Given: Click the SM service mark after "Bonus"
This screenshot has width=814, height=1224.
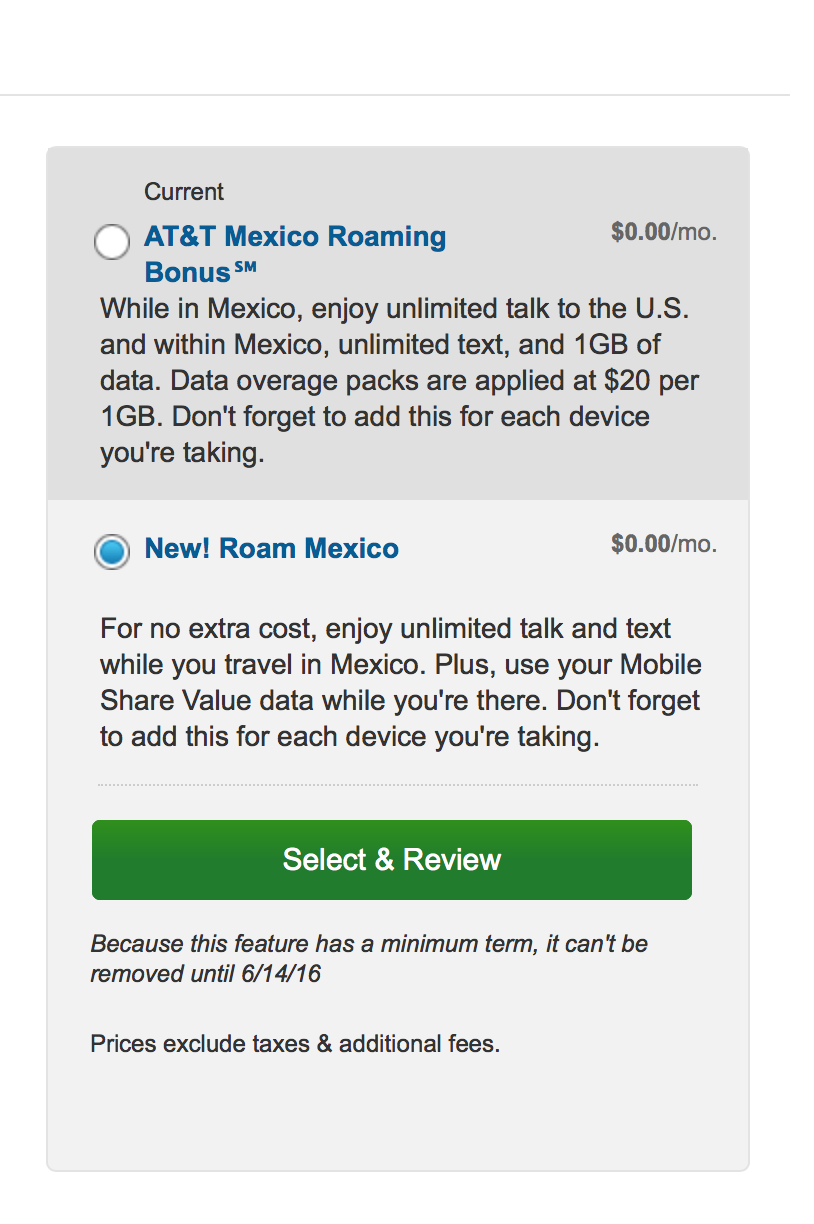Looking at the screenshot, I should (246, 267).
